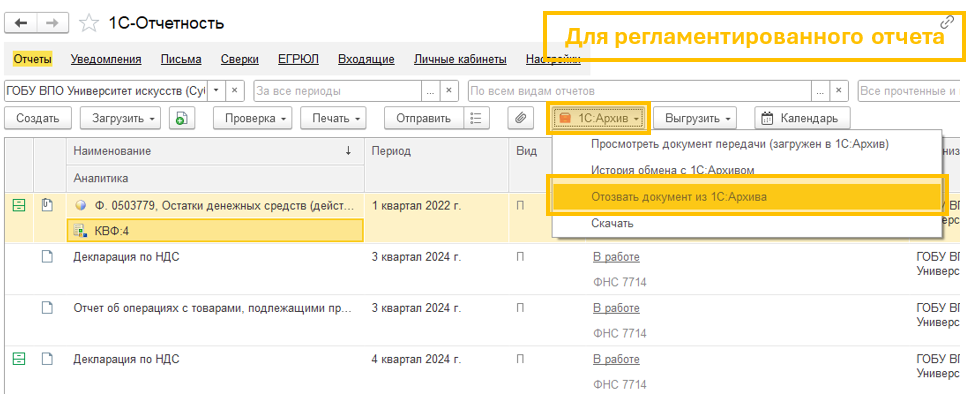This screenshot has width=971, height=417.
Task: Open the Личные кабинеты tab
Action: click(x=460, y=59)
